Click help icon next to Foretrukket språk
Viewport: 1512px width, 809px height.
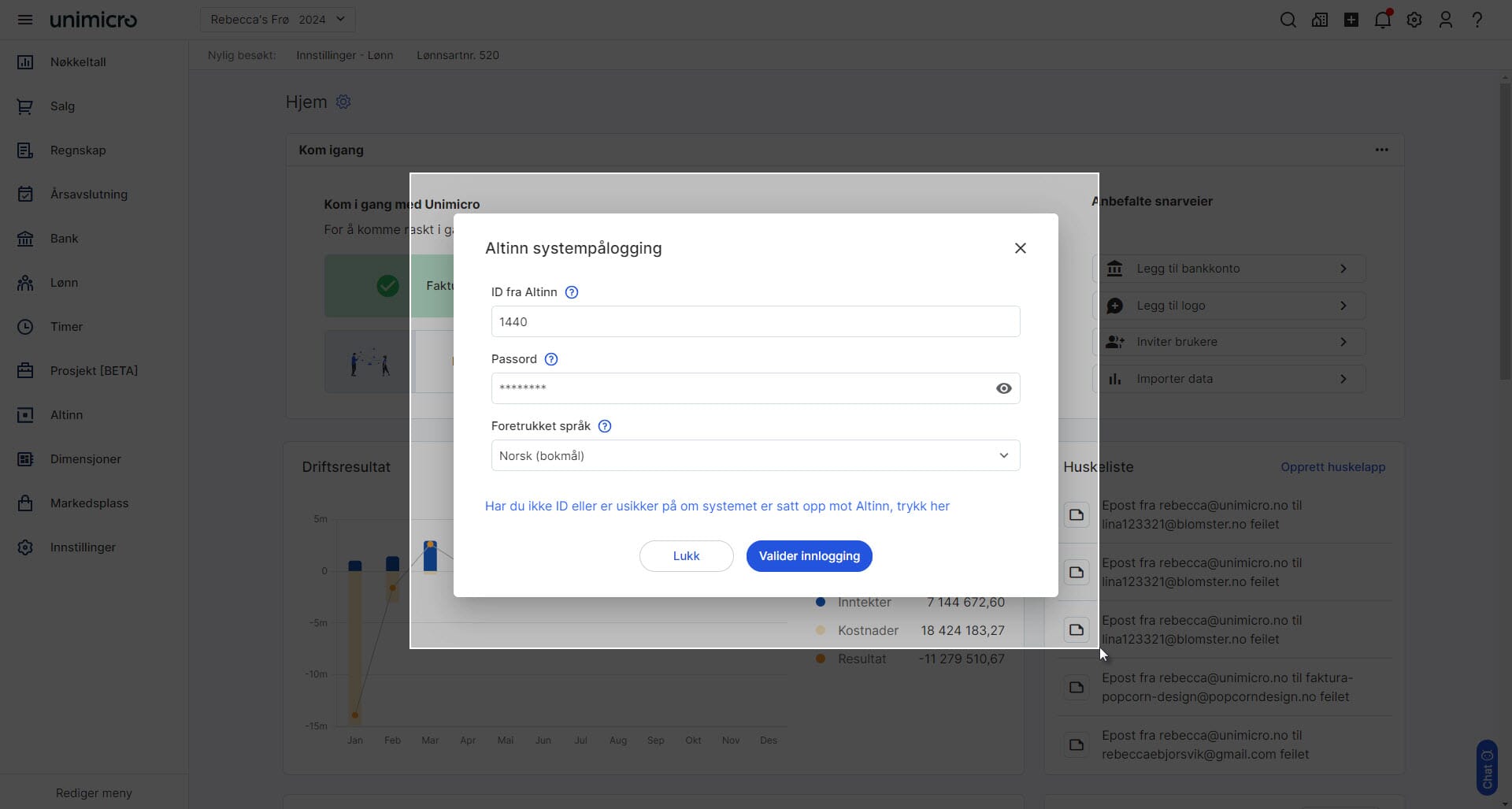(605, 426)
